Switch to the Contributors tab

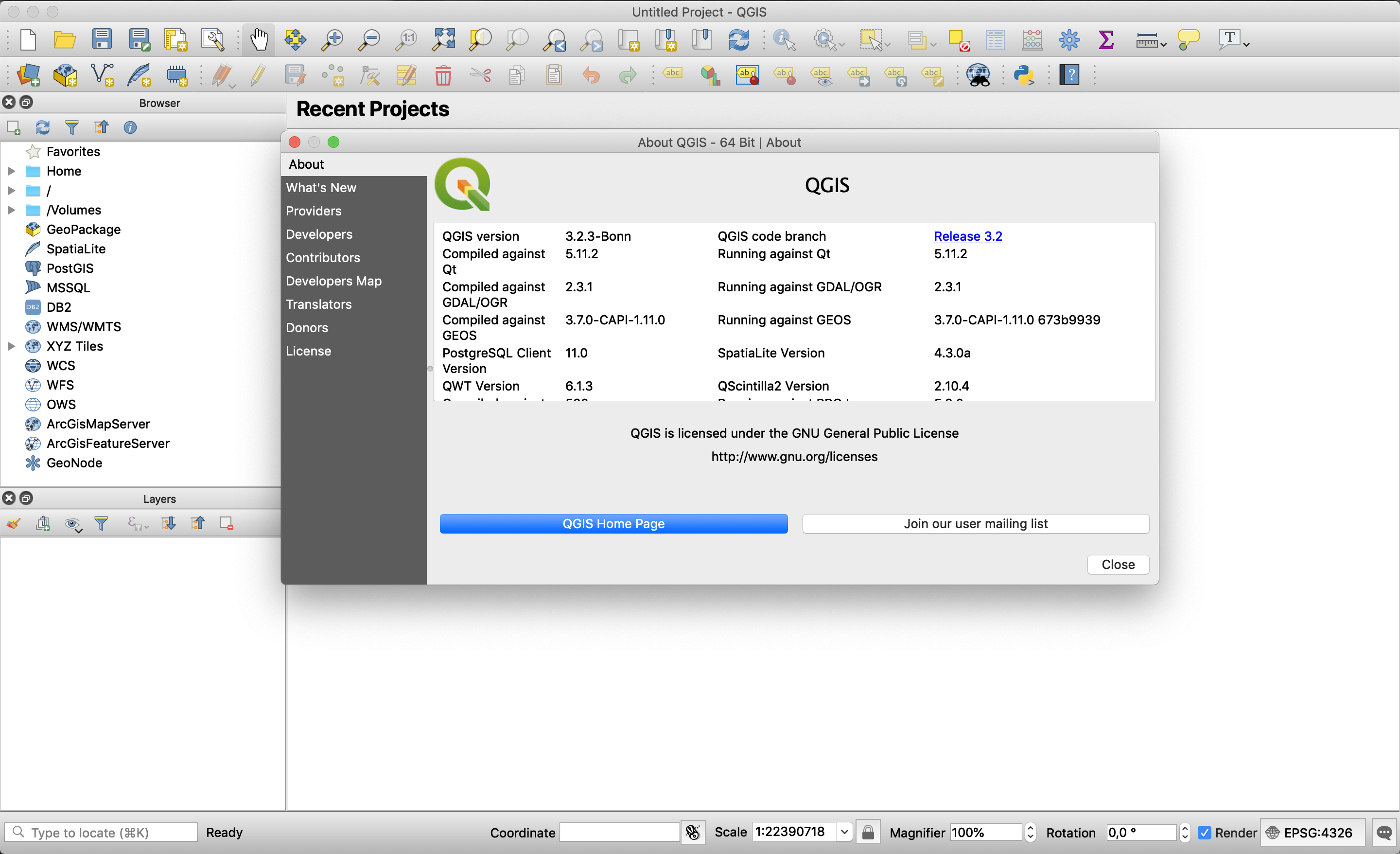tap(323, 258)
